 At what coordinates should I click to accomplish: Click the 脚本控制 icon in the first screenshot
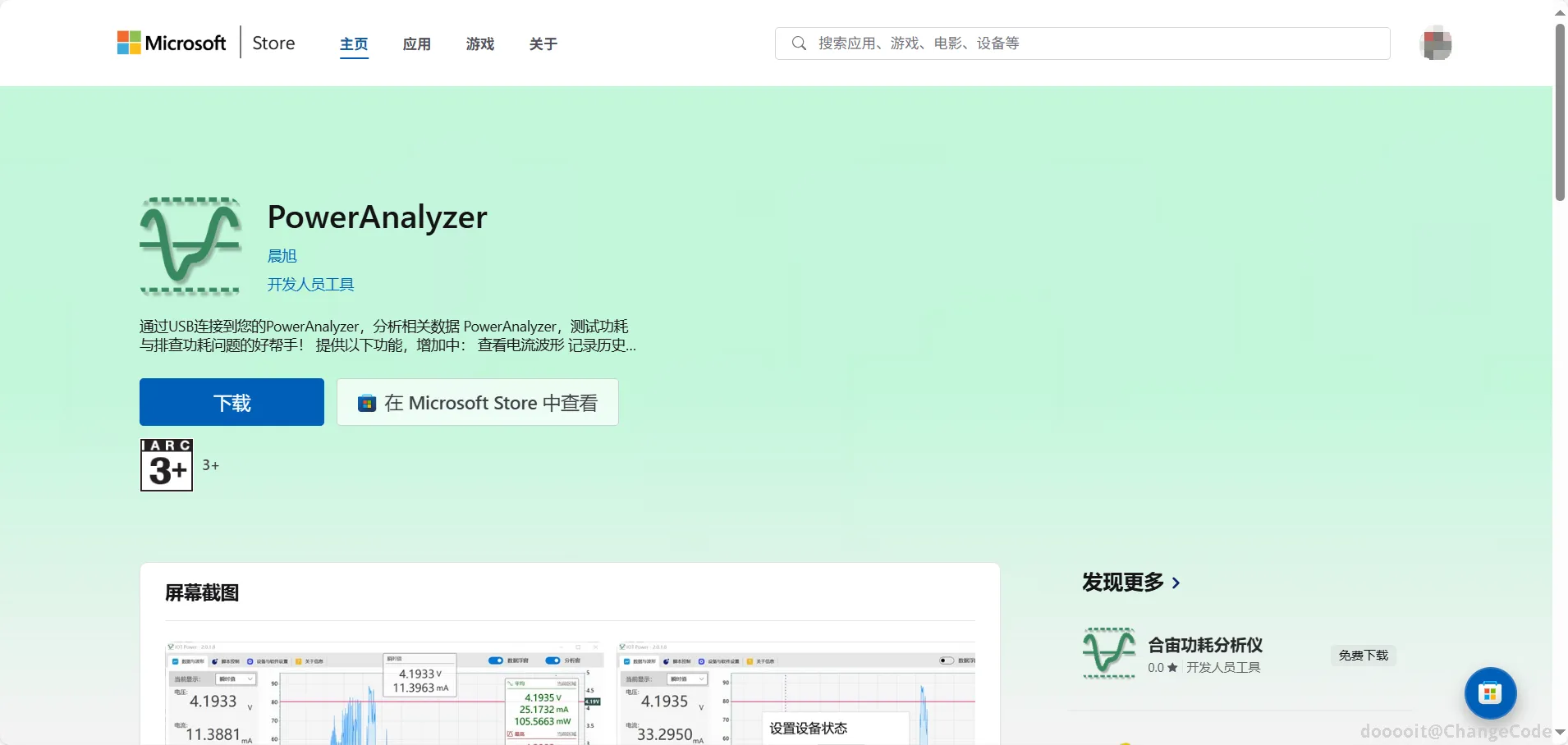(215, 660)
